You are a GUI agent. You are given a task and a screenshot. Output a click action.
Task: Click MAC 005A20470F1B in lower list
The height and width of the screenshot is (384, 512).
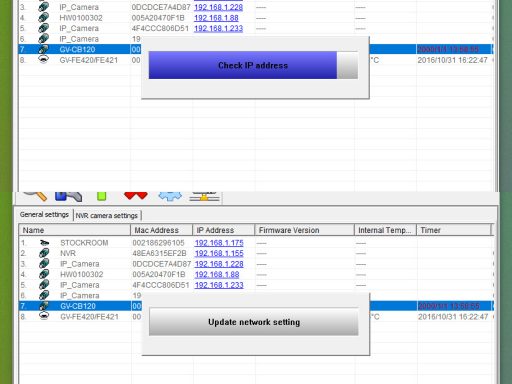pos(159,274)
